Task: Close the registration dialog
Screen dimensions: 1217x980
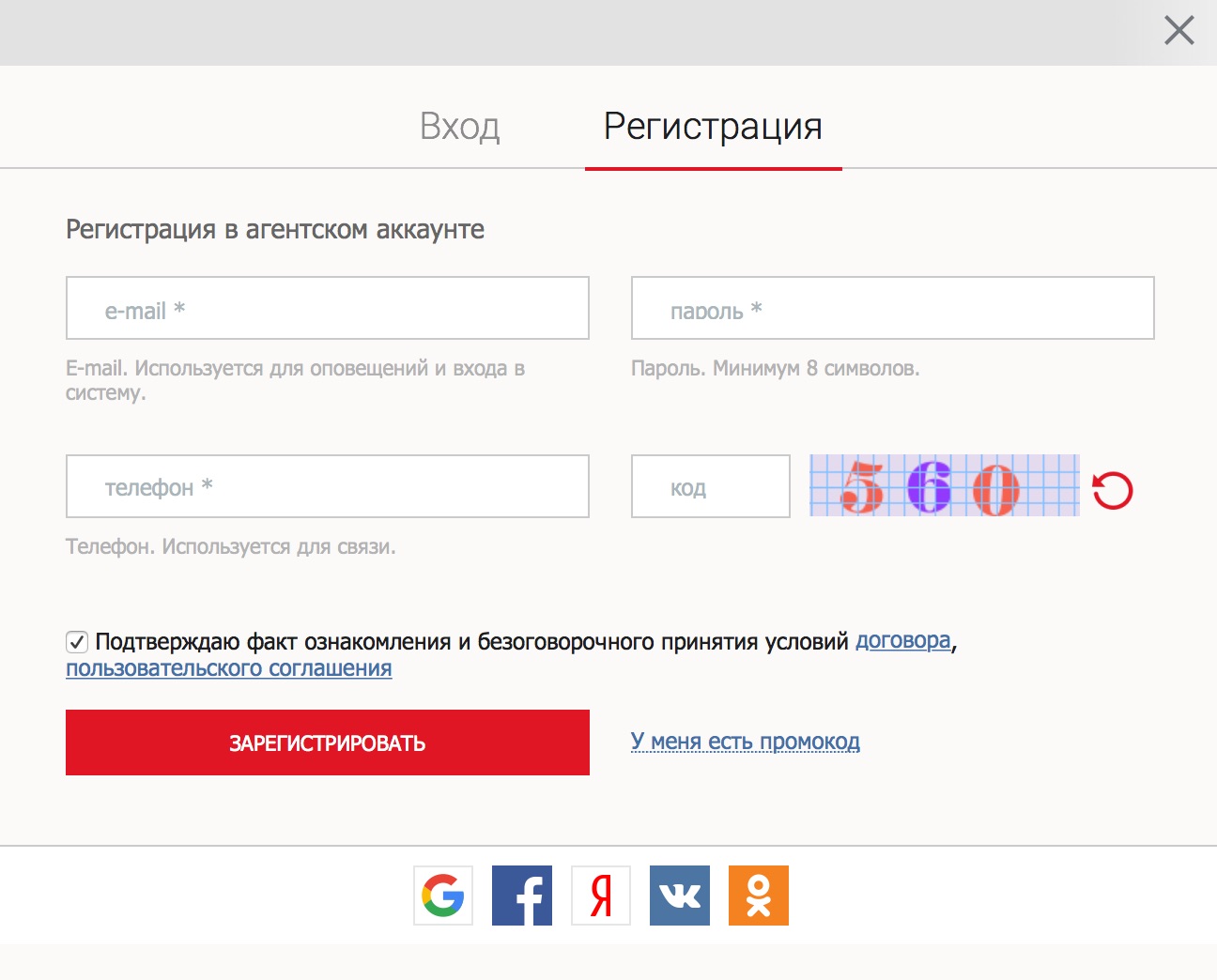Action: pyautogui.click(x=1179, y=30)
